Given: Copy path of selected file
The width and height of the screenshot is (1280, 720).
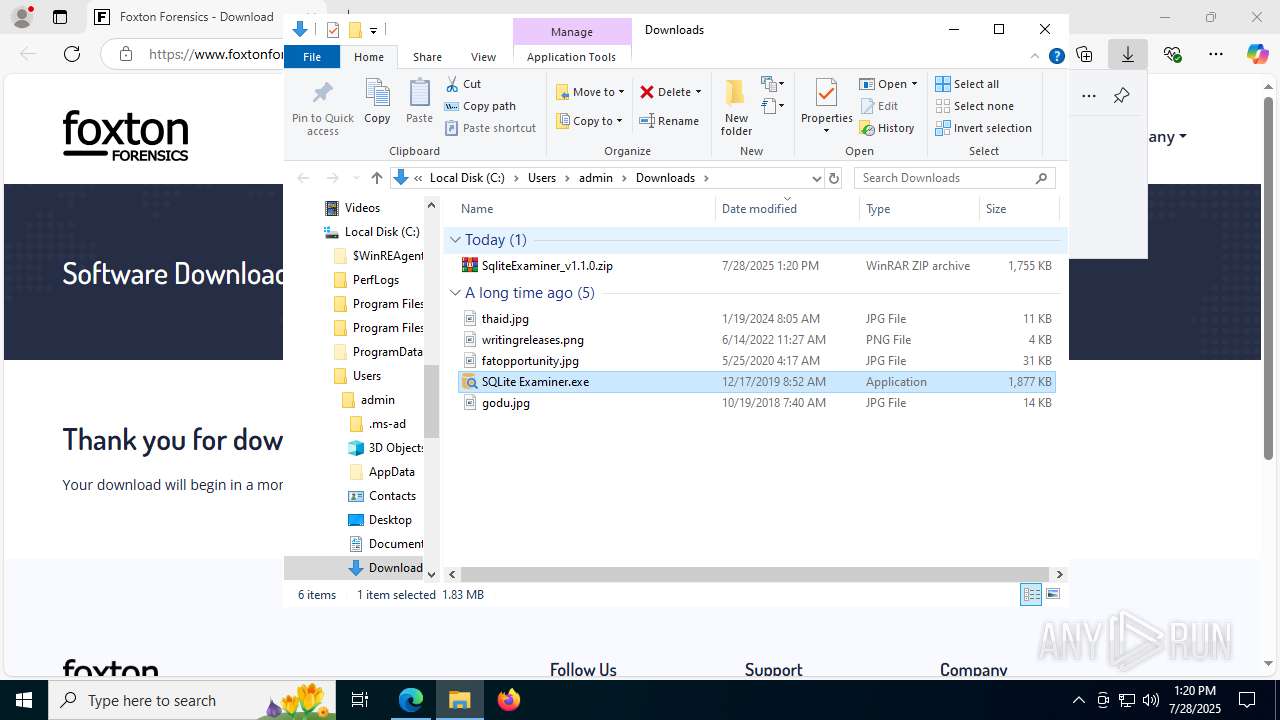Looking at the screenshot, I should (x=480, y=106).
